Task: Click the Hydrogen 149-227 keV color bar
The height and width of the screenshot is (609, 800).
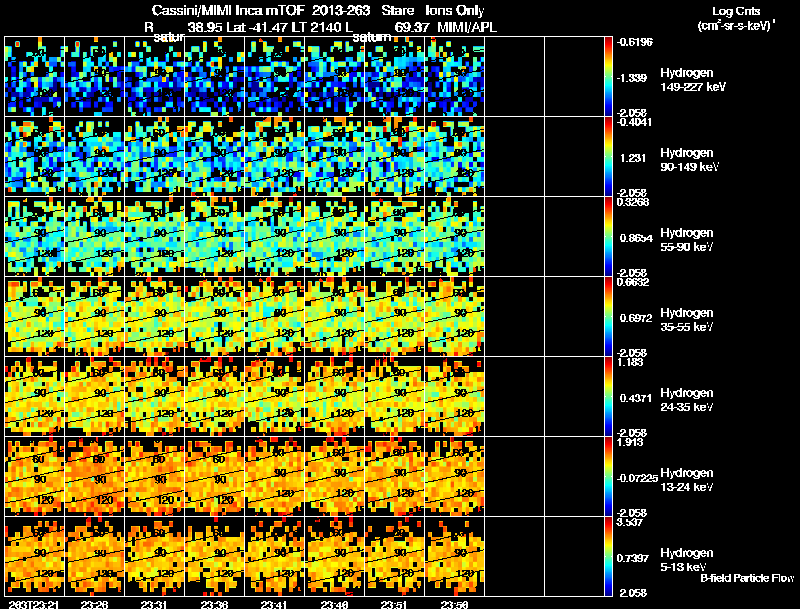Action: tap(608, 77)
